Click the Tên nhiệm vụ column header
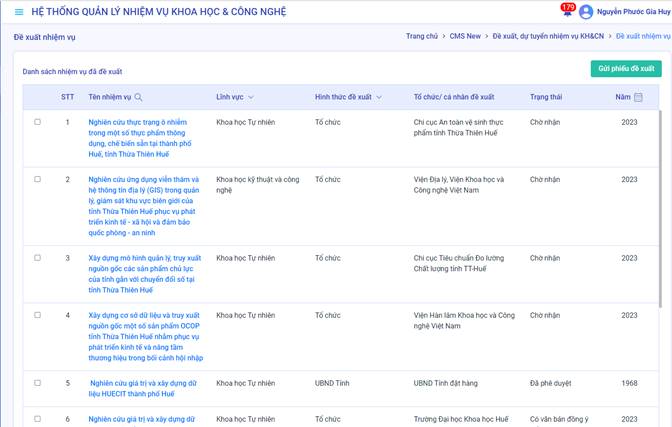The height and width of the screenshot is (427, 672). 110,97
